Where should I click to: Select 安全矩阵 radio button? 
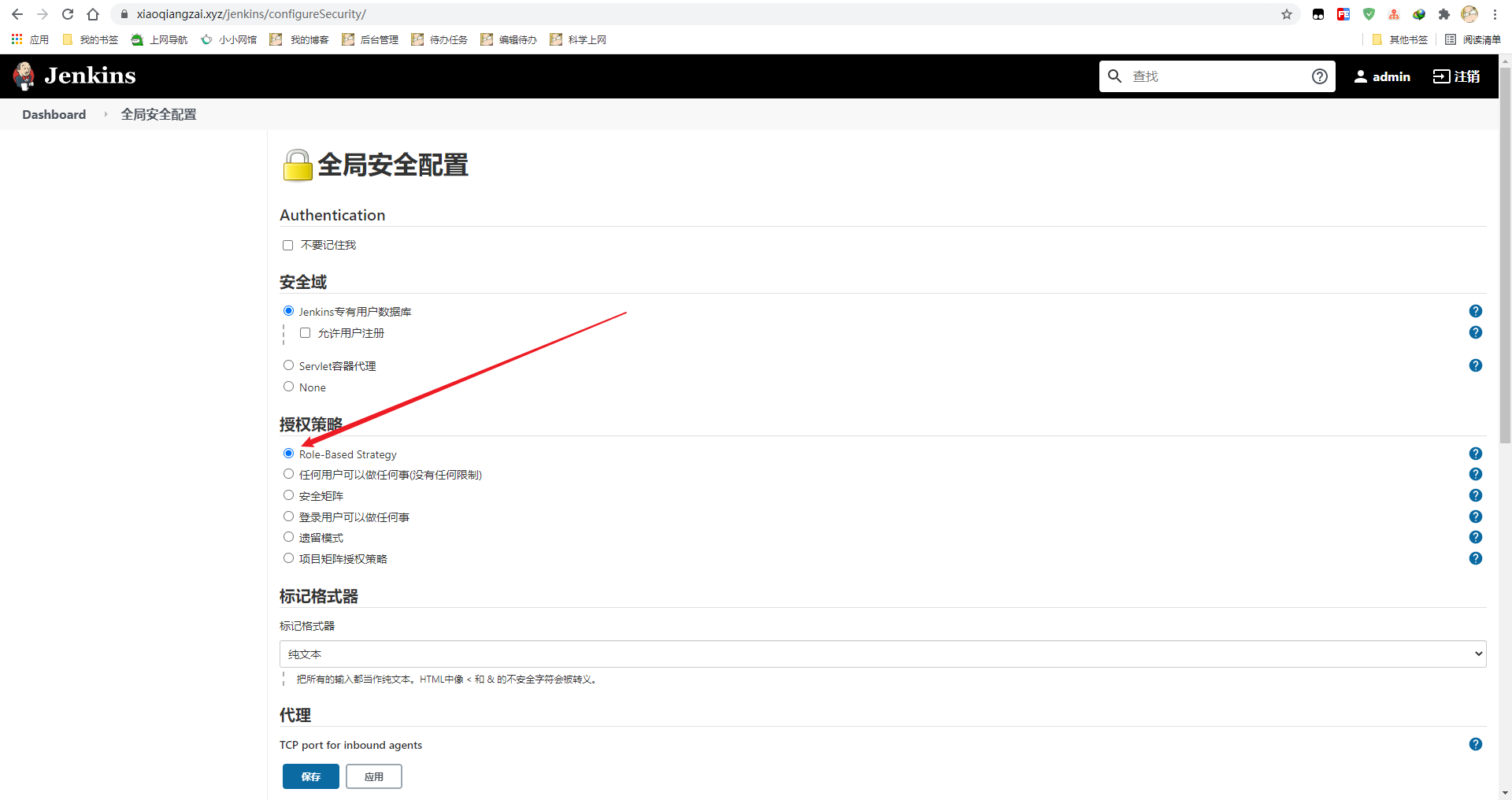click(x=288, y=495)
